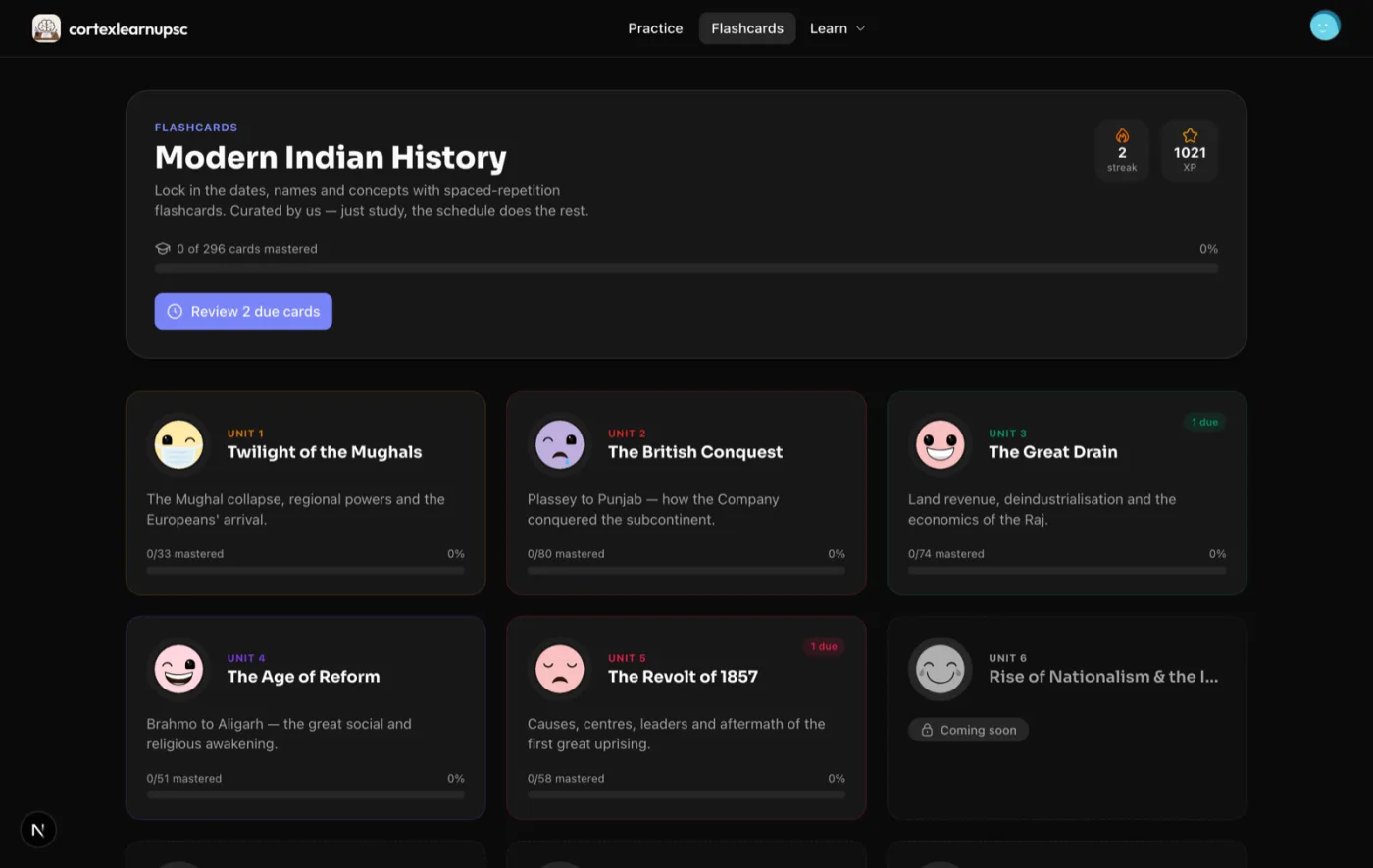This screenshot has height=868, width=1373.
Task: Click the 0 of 296 cards mastered text
Action: [x=247, y=249]
